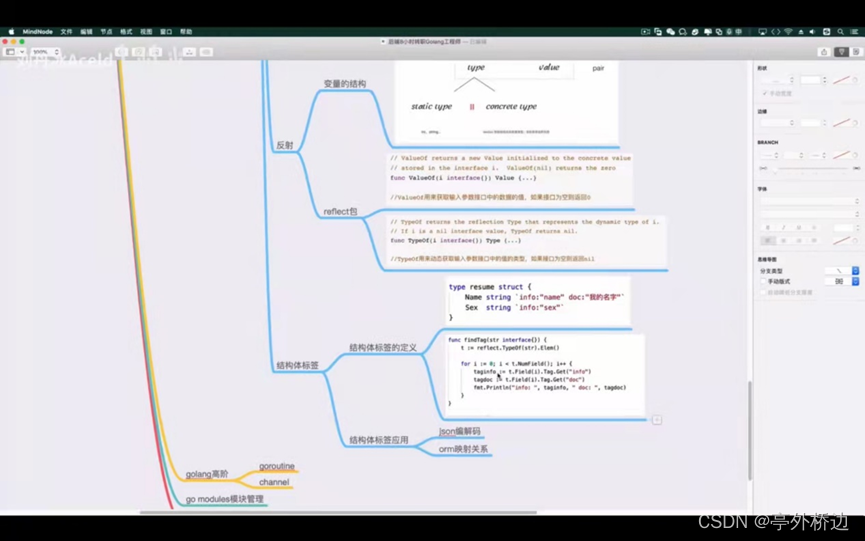
Task: Open the 分支类型 dropdown
Action: click(x=842, y=271)
